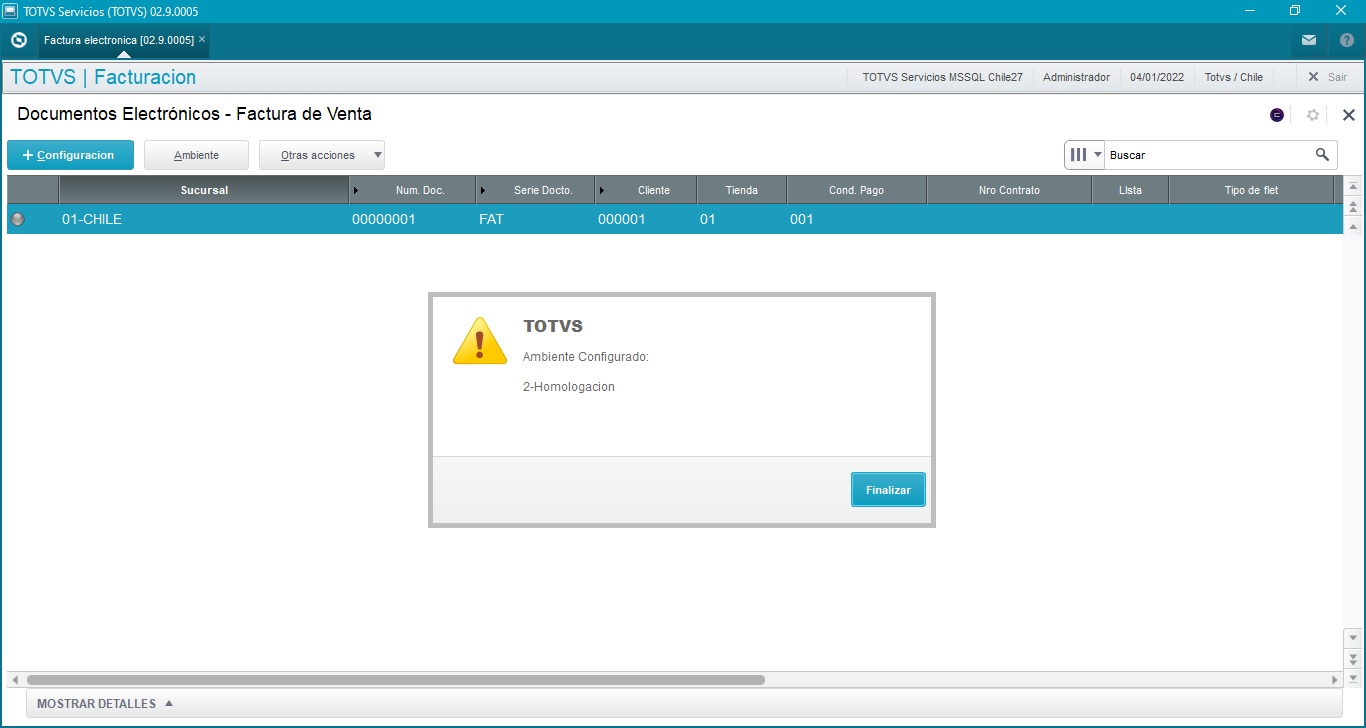The width and height of the screenshot is (1366, 728).
Task: Click the Ambiente button
Action: tap(196, 155)
